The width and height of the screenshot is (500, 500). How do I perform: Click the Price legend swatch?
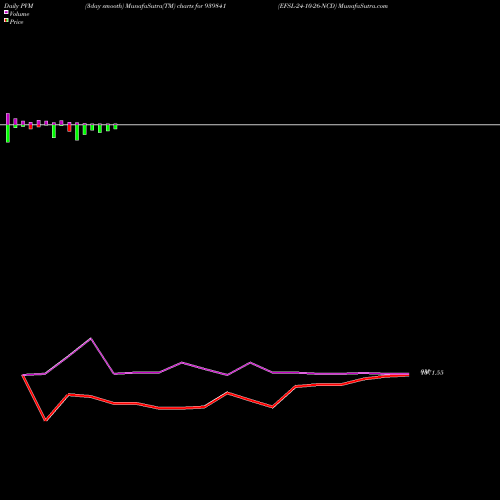pyautogui.click(x=6, y=21)
